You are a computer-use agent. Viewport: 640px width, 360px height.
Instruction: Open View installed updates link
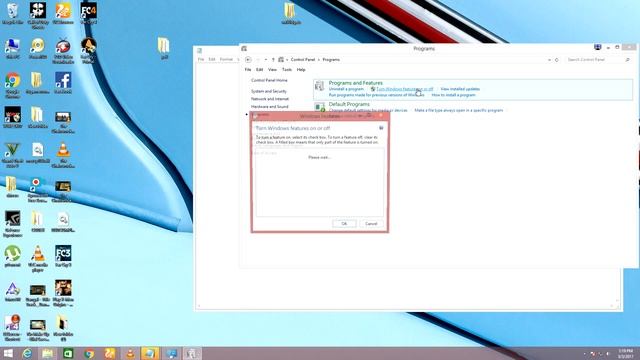[x=460, y=89]
